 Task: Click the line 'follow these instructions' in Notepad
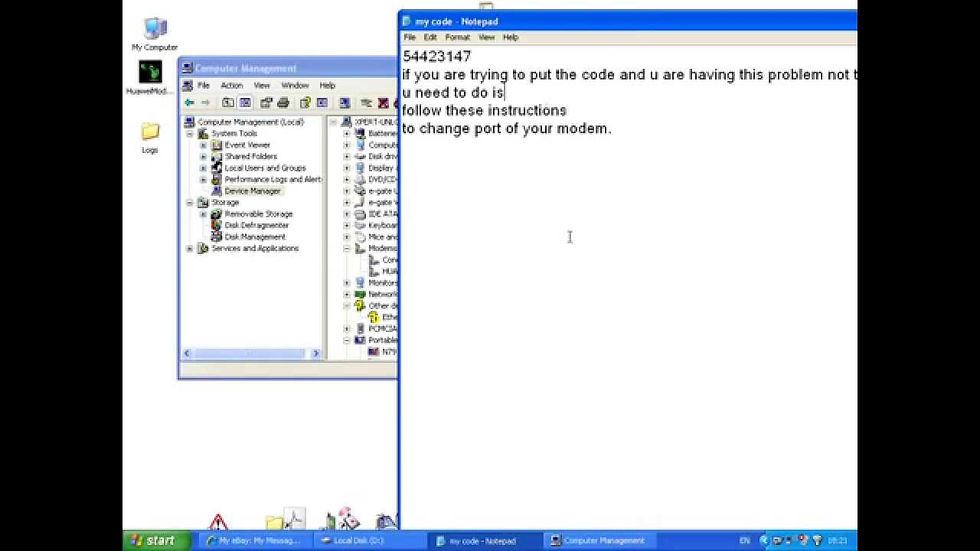pyautogui.click(x=484, y=111)
